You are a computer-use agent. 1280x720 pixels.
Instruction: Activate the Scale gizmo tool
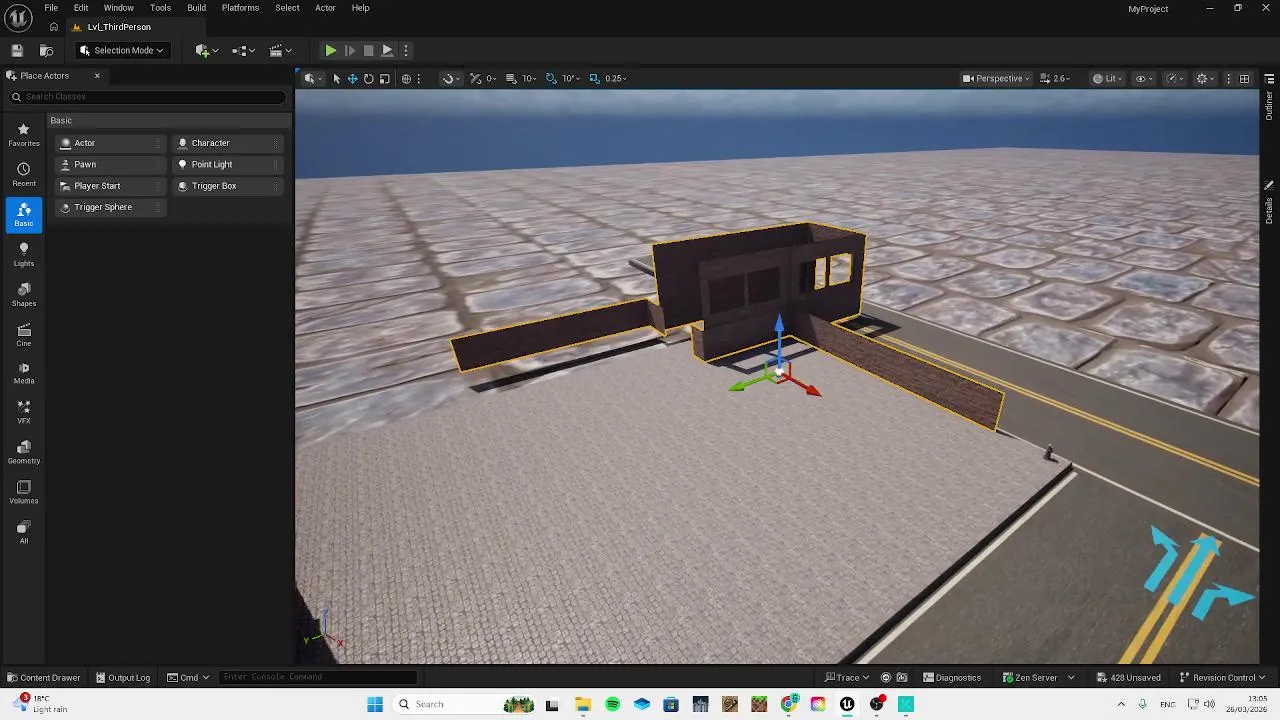tap(384, 78)
